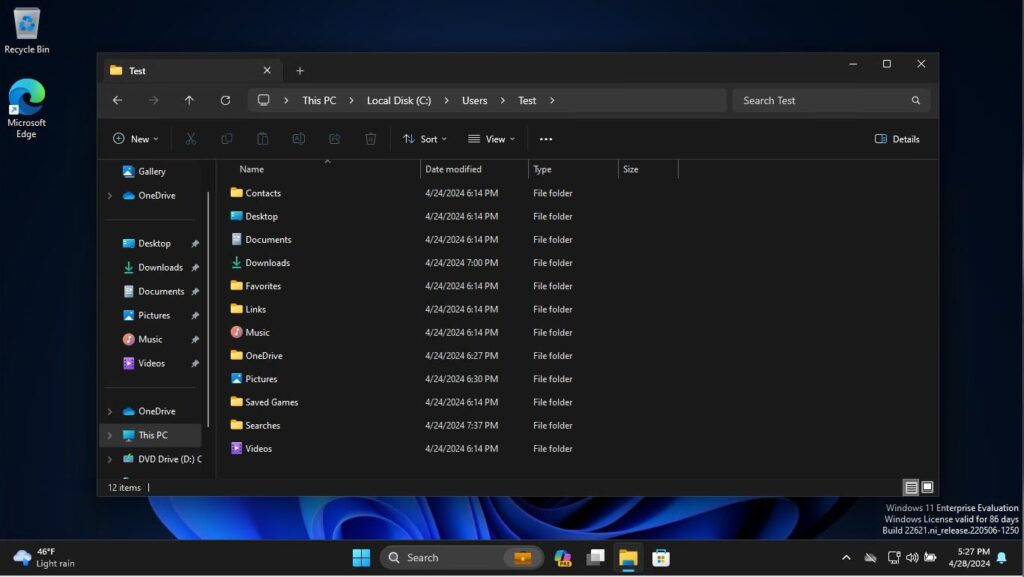Cut the selection using the scissors icon
1024x577 pixels.
coord(191,139)
